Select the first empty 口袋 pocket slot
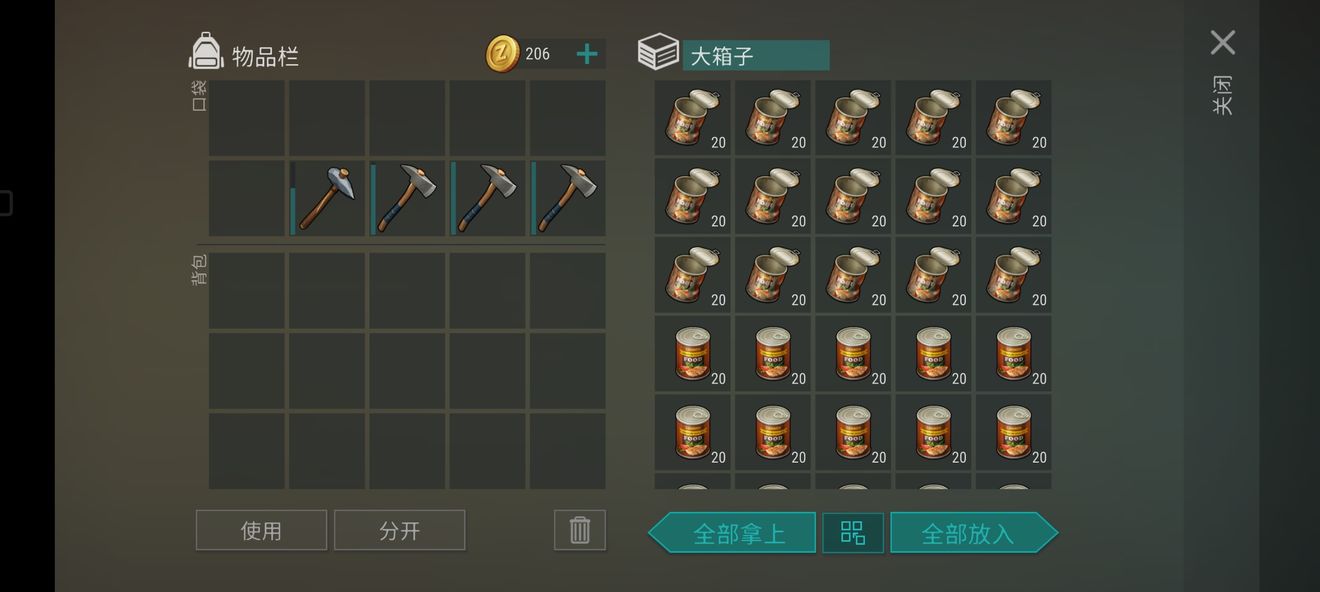1320x592 pixels. pyautogui.click(x=247, y=118)
